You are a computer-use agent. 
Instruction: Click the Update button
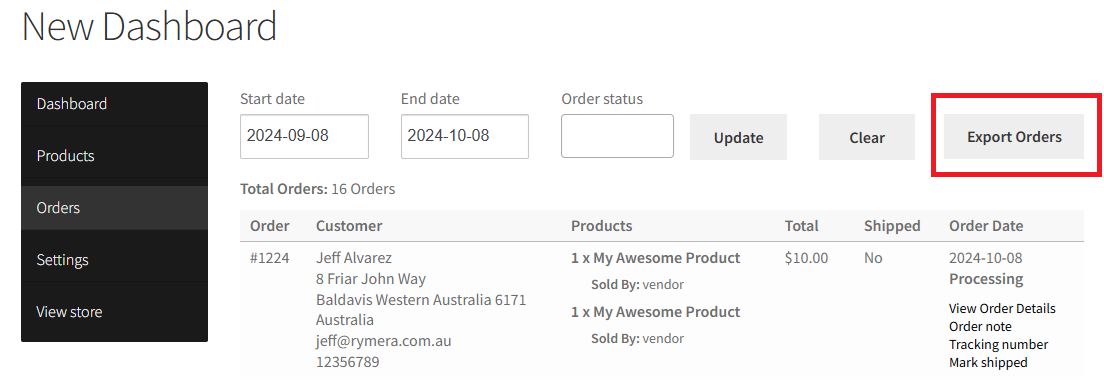[x=739, y=137]
